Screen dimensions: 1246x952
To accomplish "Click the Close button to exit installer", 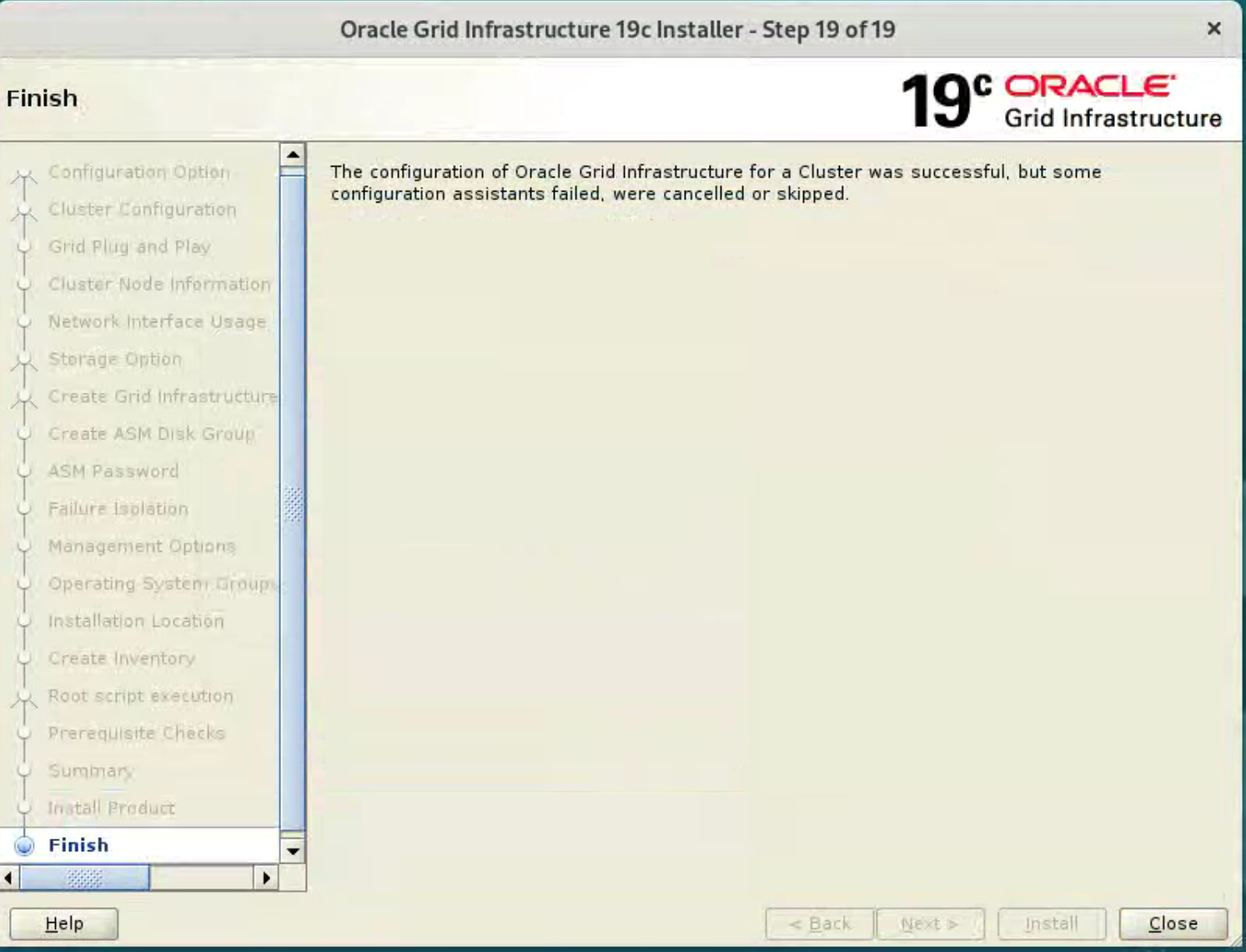I will (1173, 923).
